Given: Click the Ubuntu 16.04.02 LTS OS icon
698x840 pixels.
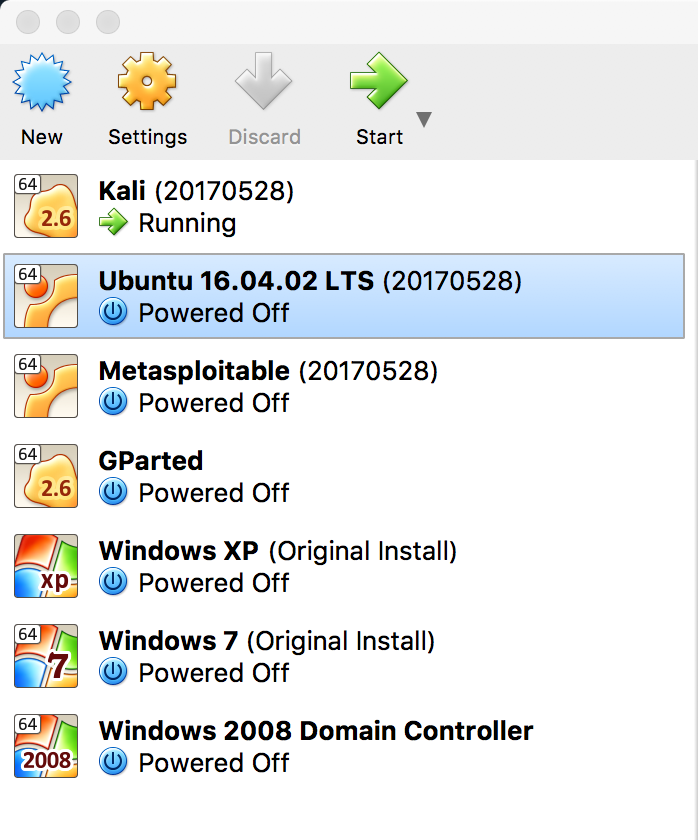Looking at the screenshot, I should click(x=46, y=296).
